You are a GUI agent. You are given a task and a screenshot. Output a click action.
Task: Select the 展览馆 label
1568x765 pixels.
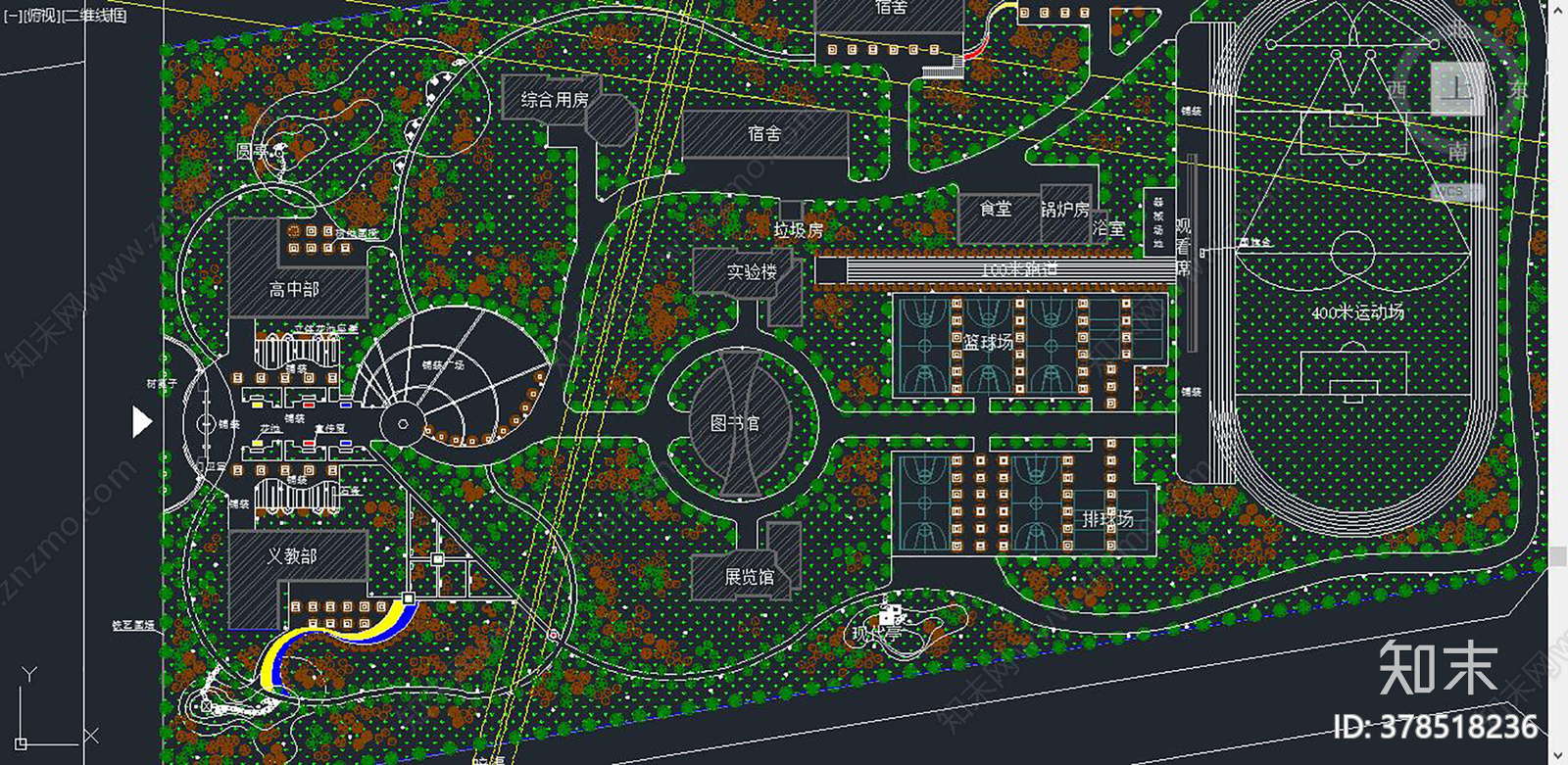(750, 577)
